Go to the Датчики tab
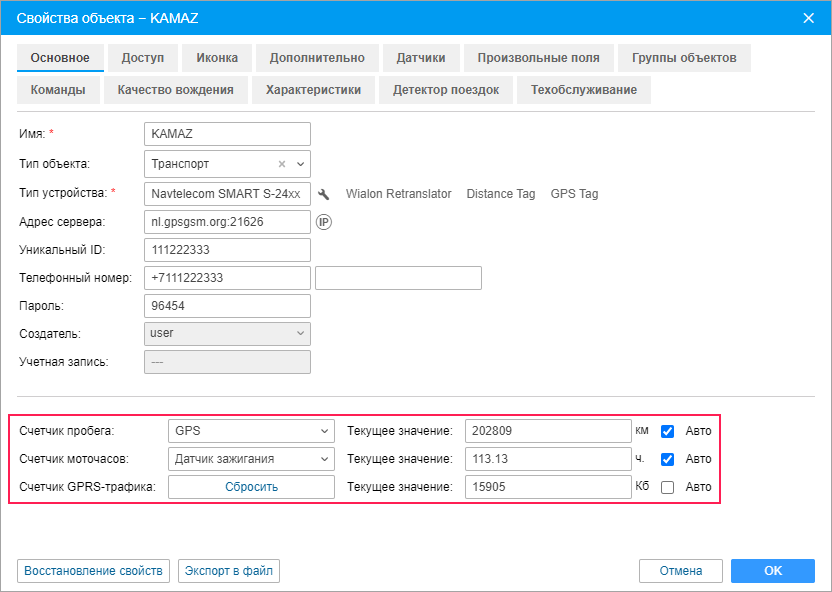The width and height of the screenshot is (832, 592). pos(421,58)
